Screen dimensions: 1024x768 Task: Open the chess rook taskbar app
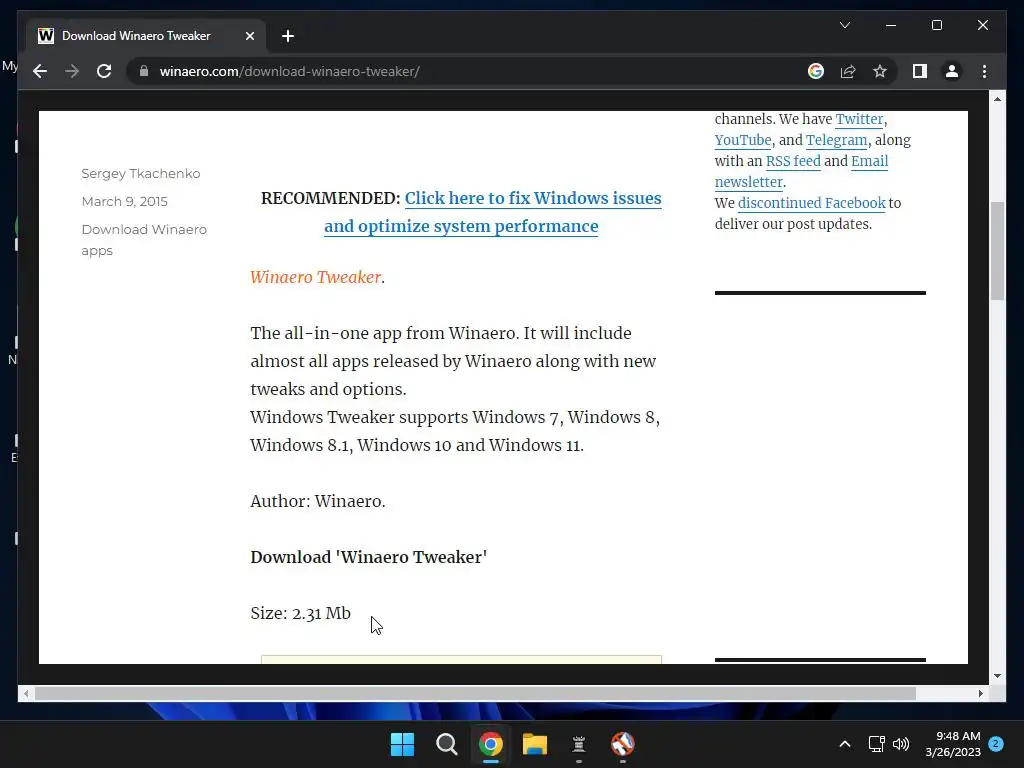pos(579,744)
